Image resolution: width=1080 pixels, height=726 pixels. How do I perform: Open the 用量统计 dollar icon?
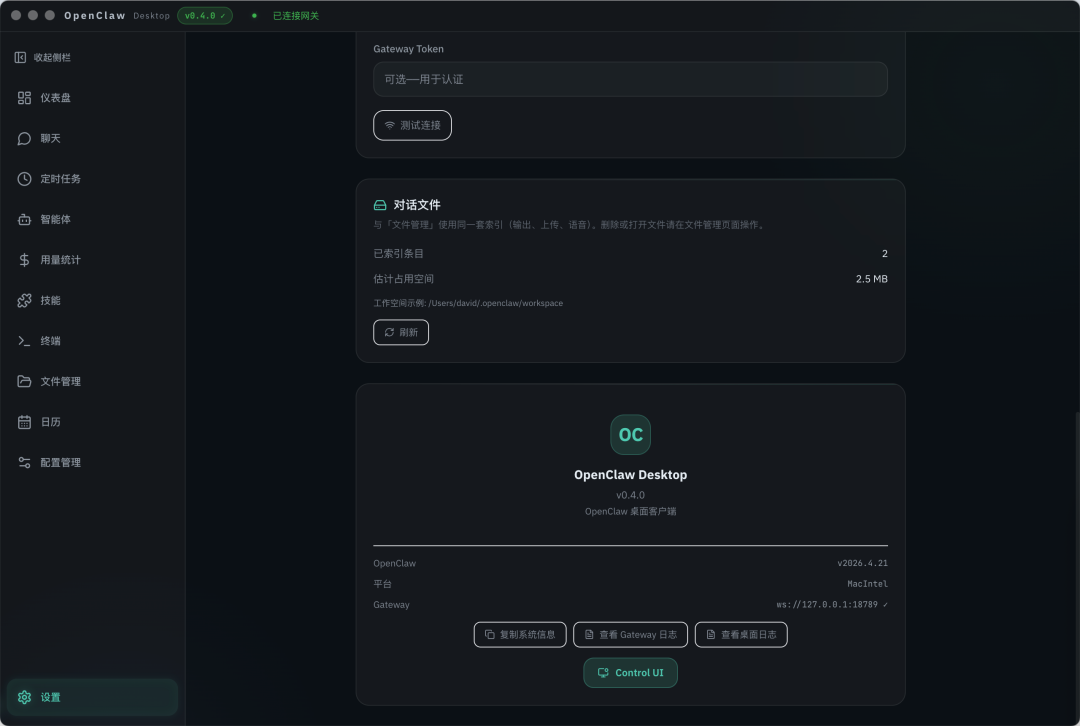click(24, 260)
